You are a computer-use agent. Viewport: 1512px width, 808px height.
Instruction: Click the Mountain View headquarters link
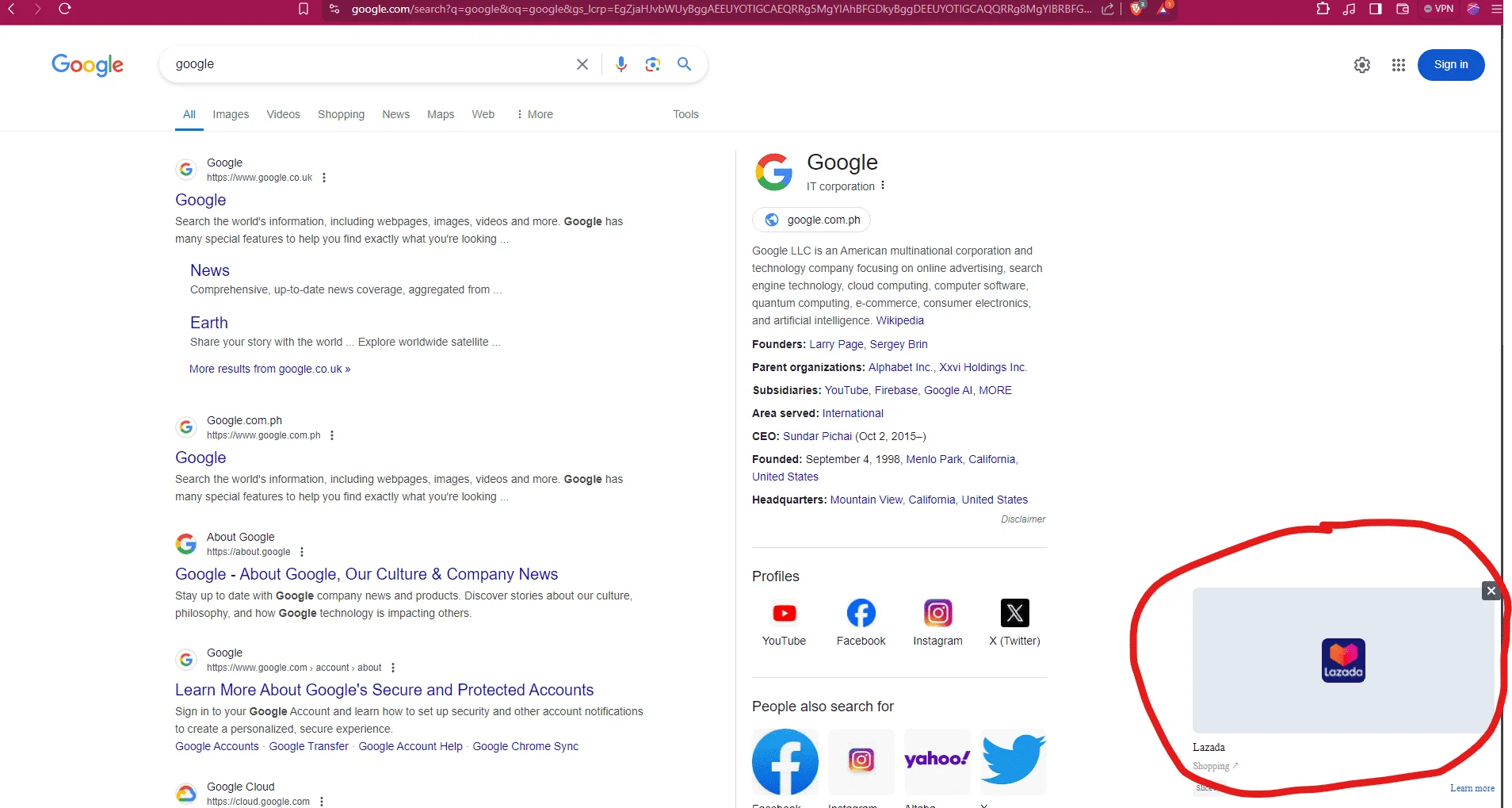click(x=866, y=500)
